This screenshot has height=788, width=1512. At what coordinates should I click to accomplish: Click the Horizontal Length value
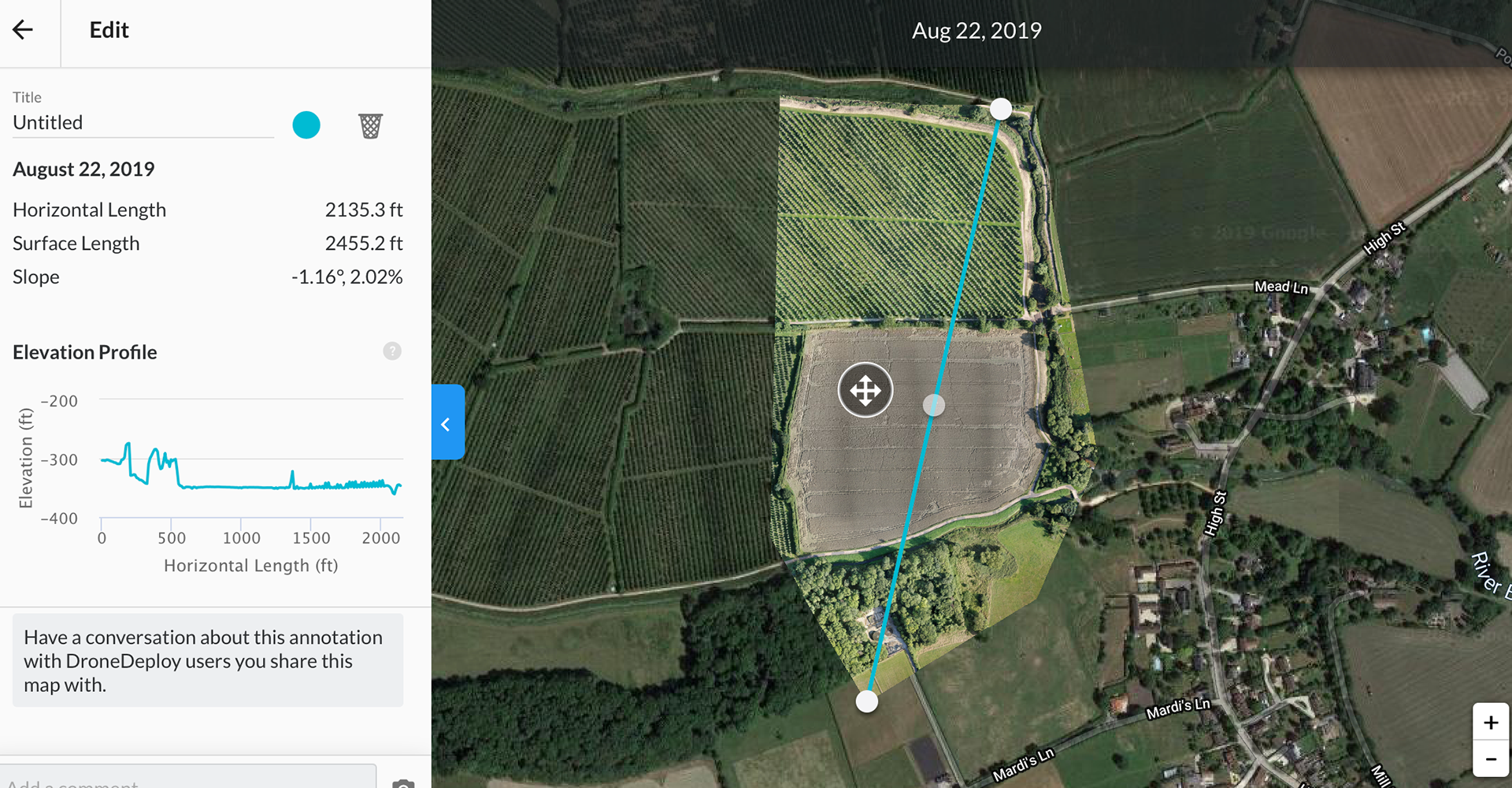[364, 210]
